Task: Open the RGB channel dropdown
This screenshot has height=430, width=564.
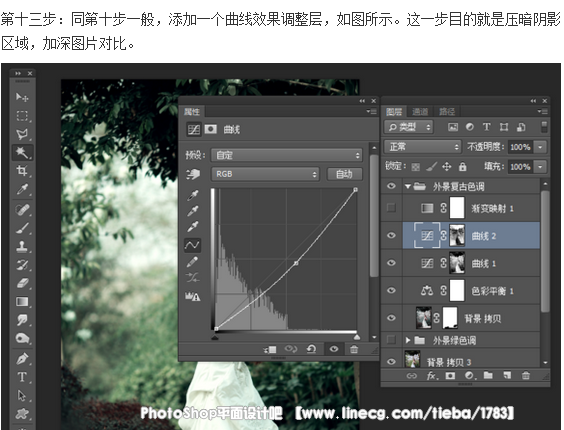Action: click(x=265, y=174)
